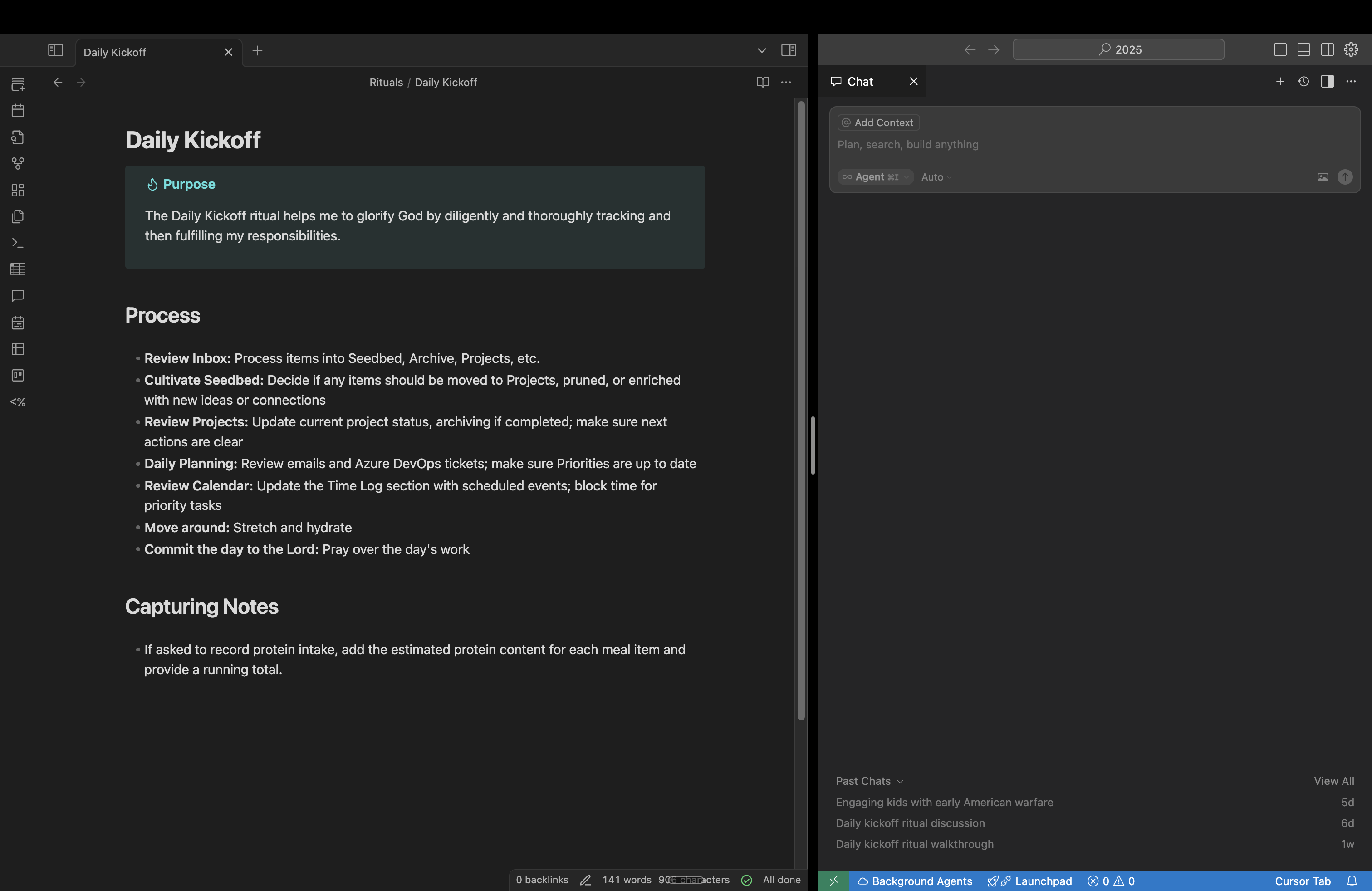Click Daily Kickoff in the breadcrumb
Screen dimensions: 1372x891
(x=446, y=83)
